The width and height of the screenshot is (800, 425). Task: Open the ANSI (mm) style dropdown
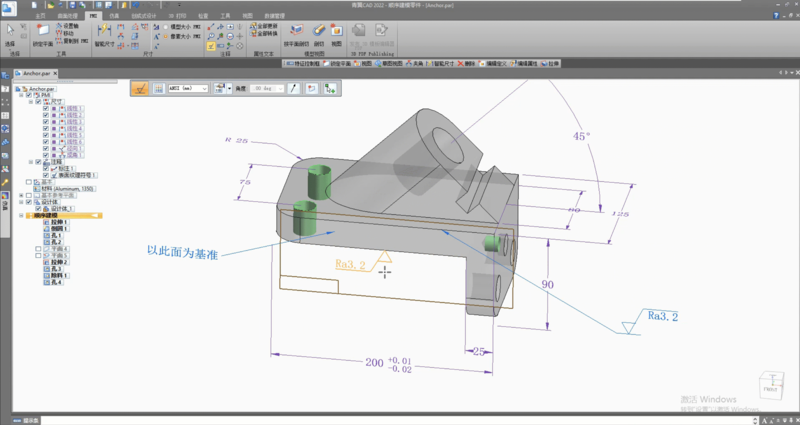(206, 88)
